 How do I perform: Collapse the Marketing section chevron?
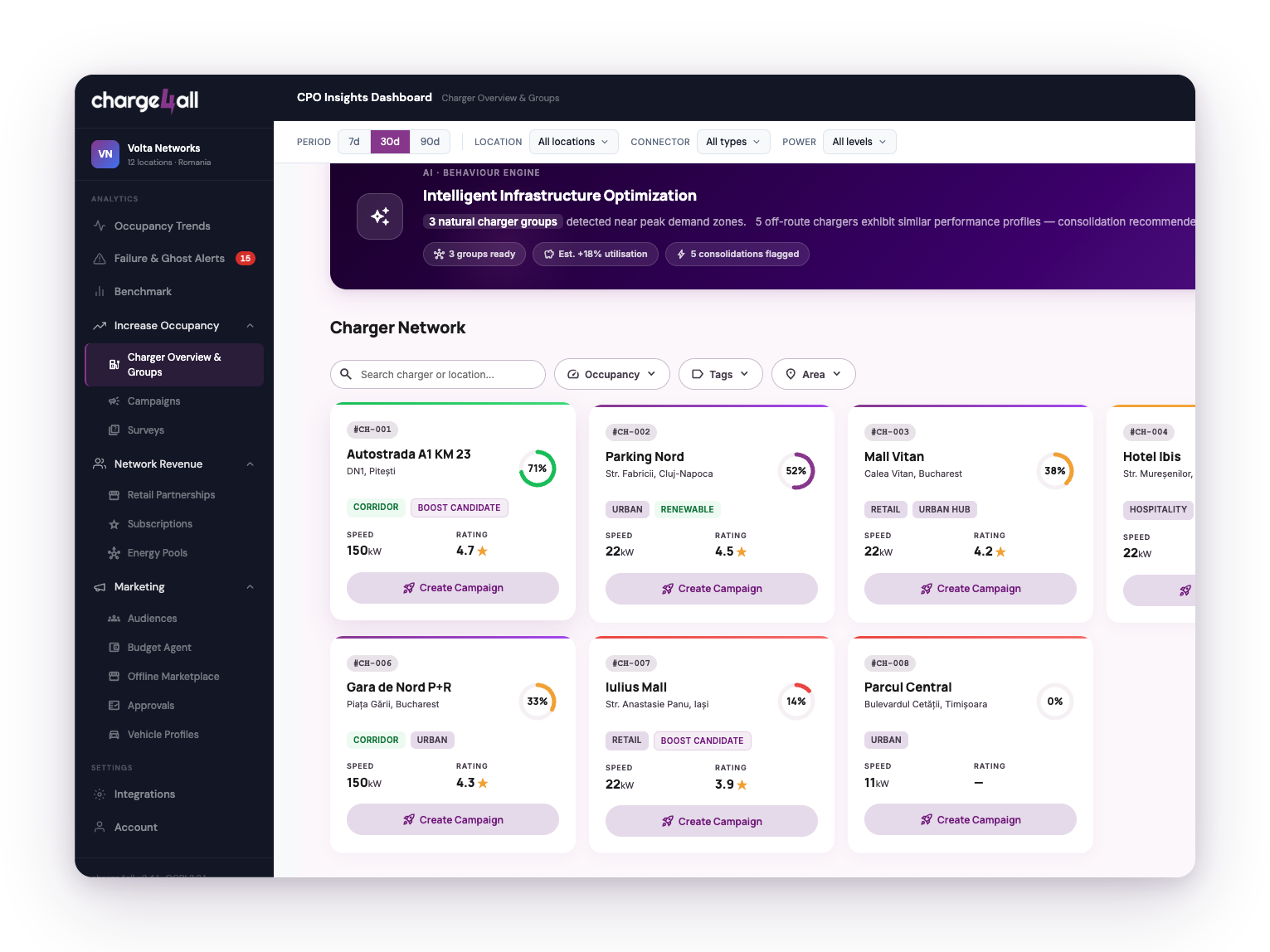coord(251,587)
